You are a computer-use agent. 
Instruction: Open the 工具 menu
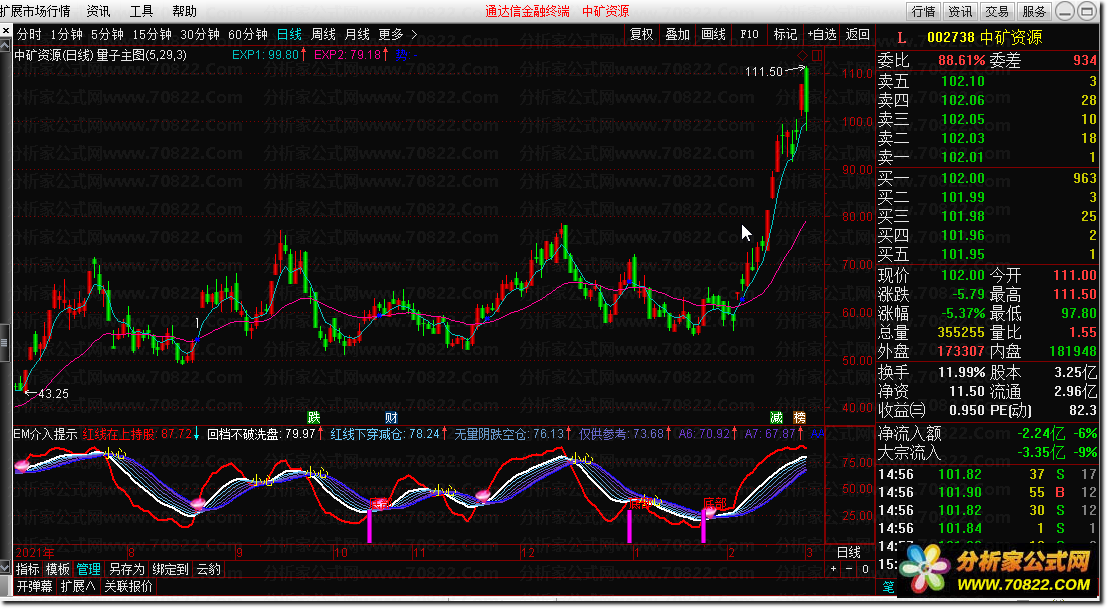(141, 11)
